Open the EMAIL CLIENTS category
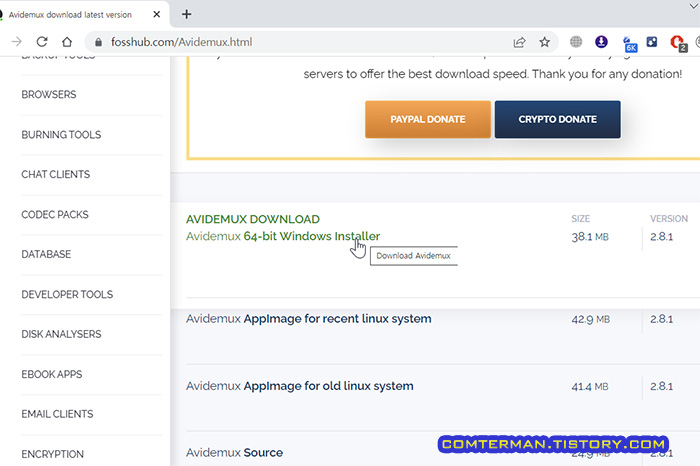 pyautogui.click(x=57, y=414)
